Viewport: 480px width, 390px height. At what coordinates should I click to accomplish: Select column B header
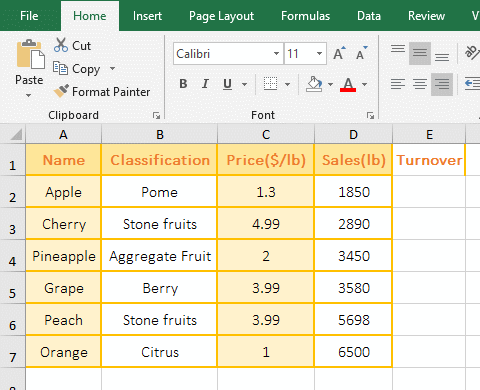[160, 134]
